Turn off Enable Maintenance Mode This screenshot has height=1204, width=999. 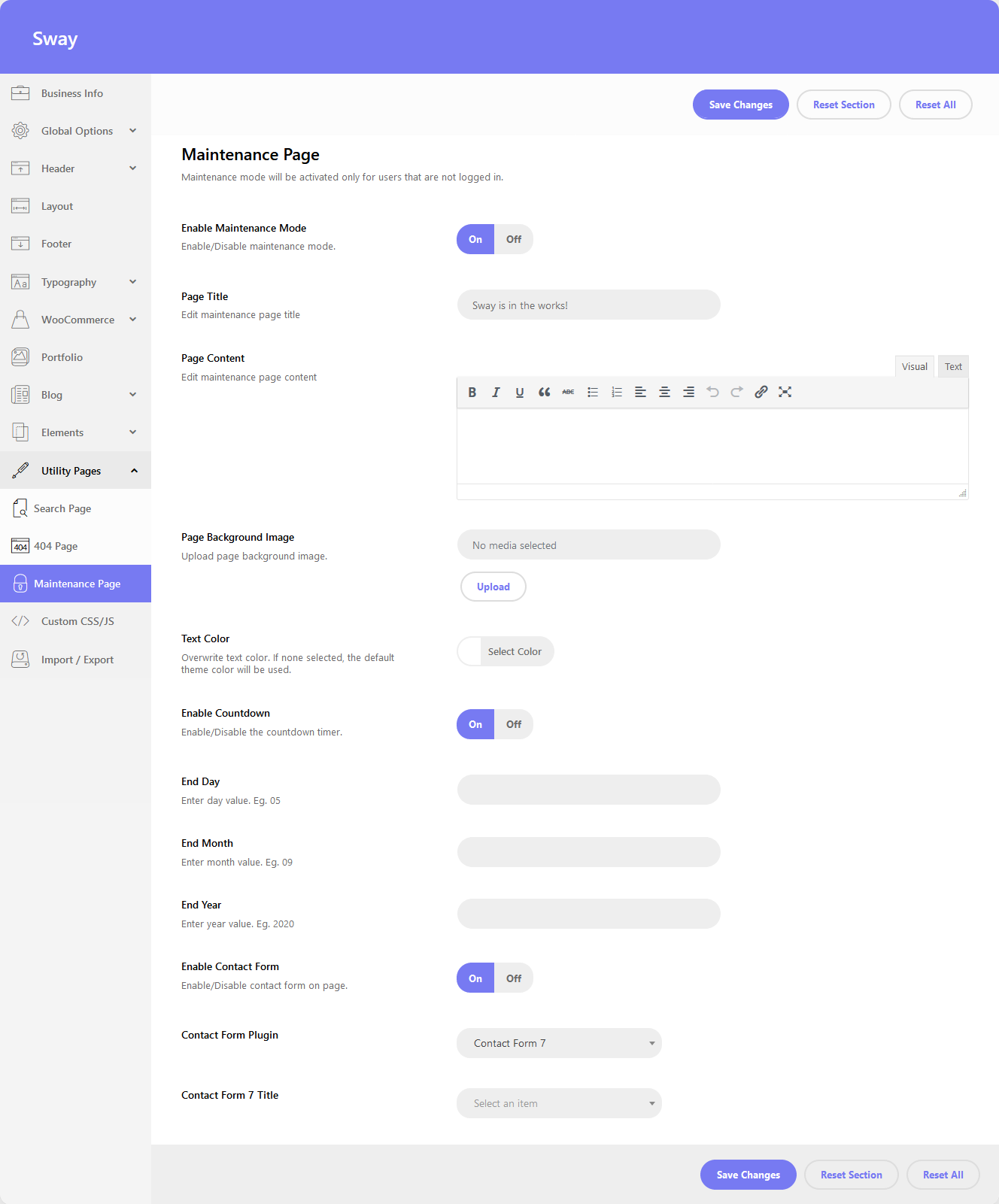(x=513, y=239)
